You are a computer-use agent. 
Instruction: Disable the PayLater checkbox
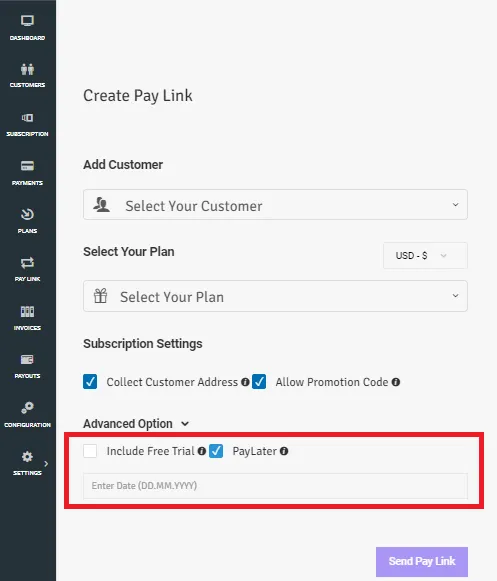click(x=216, y=451)
